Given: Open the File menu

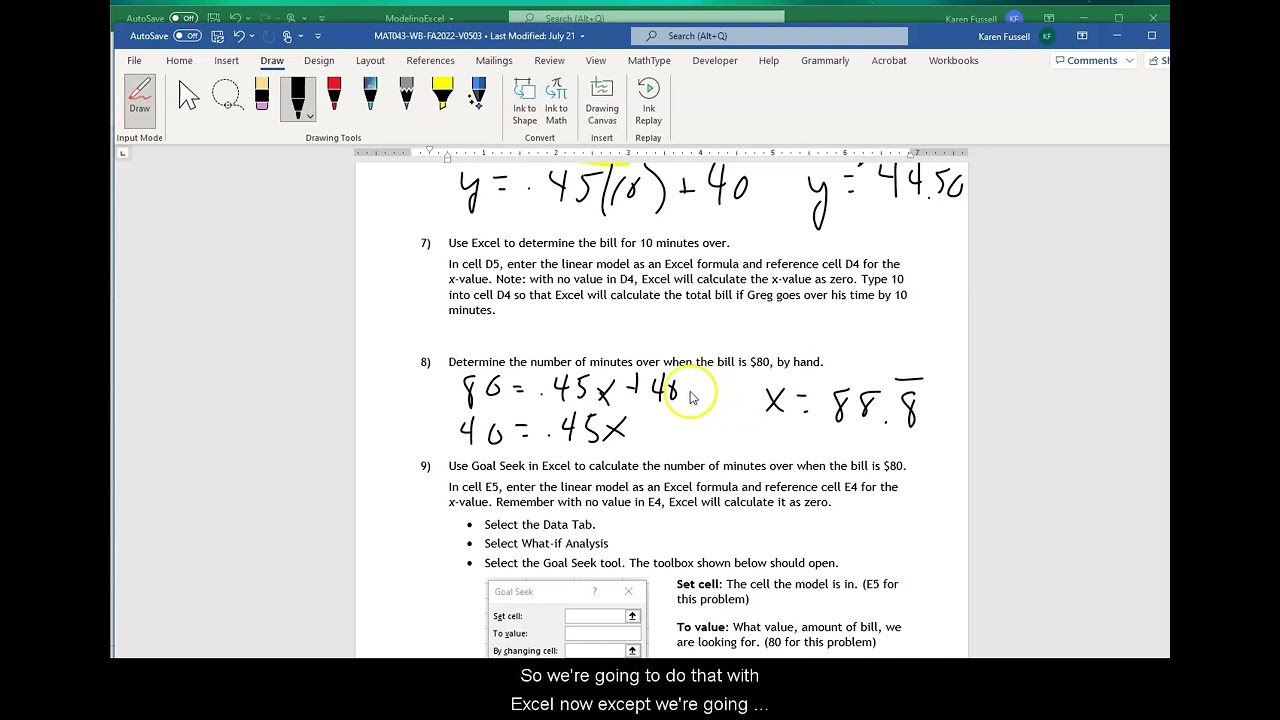Looking at the screenshot, I should 134,61.
